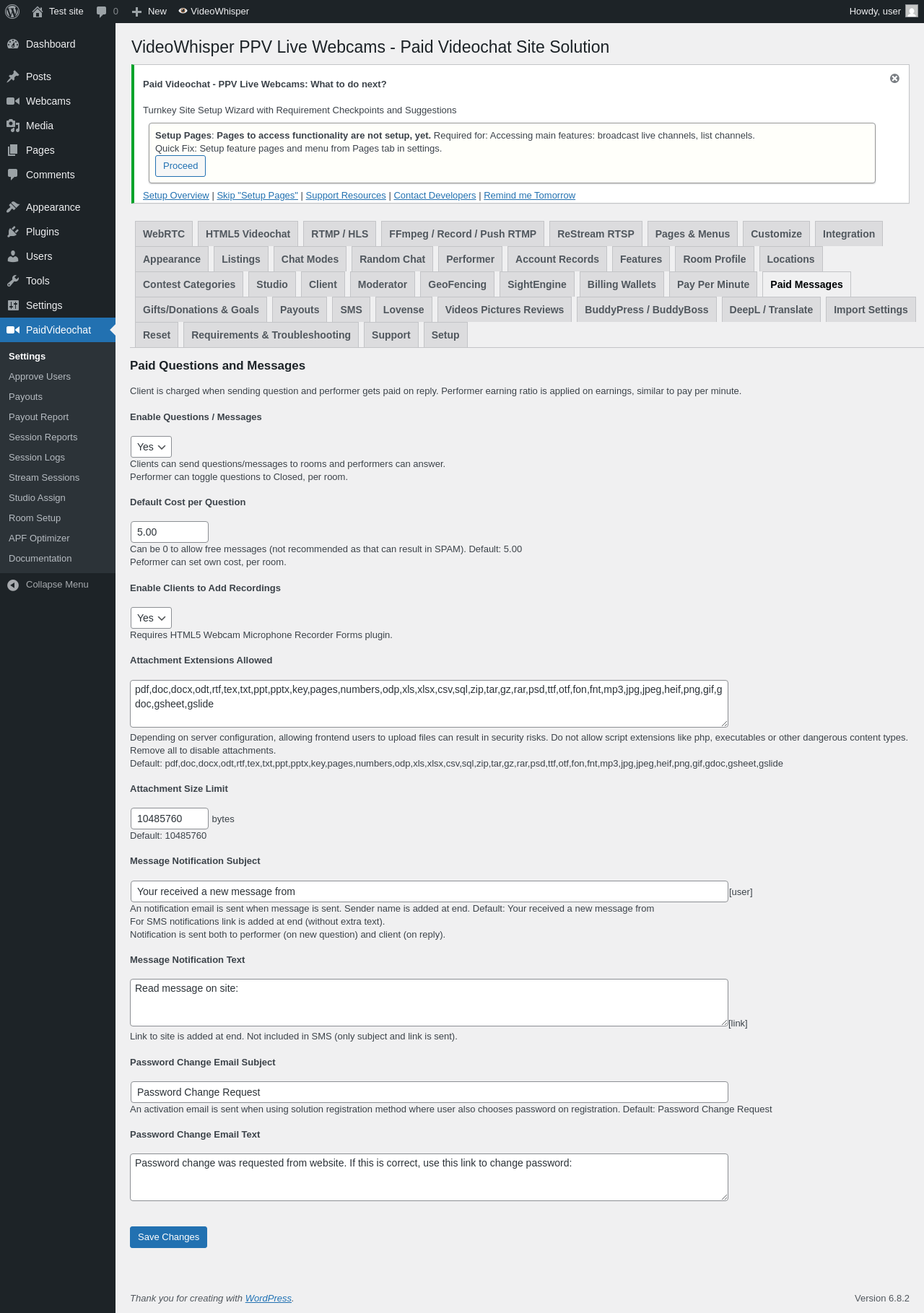
Task: Click the Comments speech bubble icon in sidebar
Action: coord(13,175)
